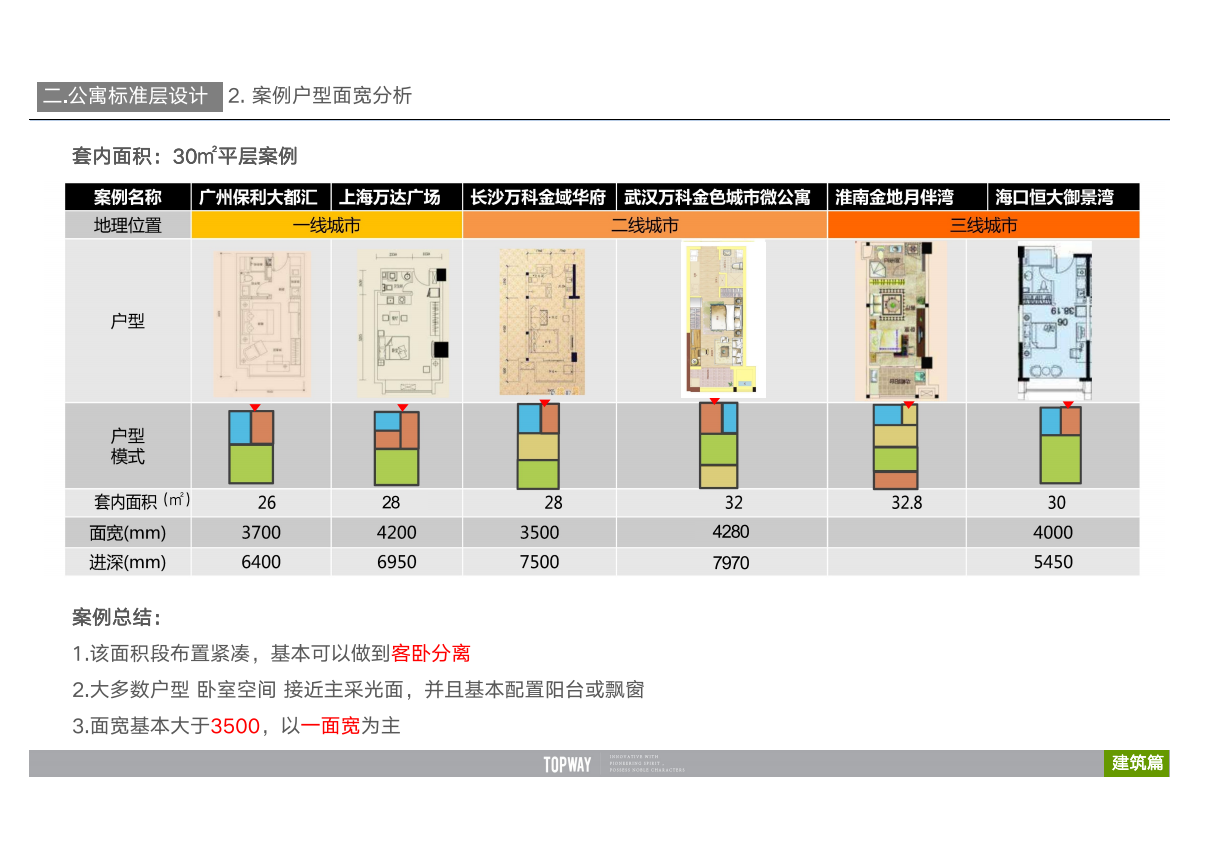Viewport: 1210px width, 844px height.
Task: Select the depth value 5450
Action: pyautogui.click(x=1053, y=562)
